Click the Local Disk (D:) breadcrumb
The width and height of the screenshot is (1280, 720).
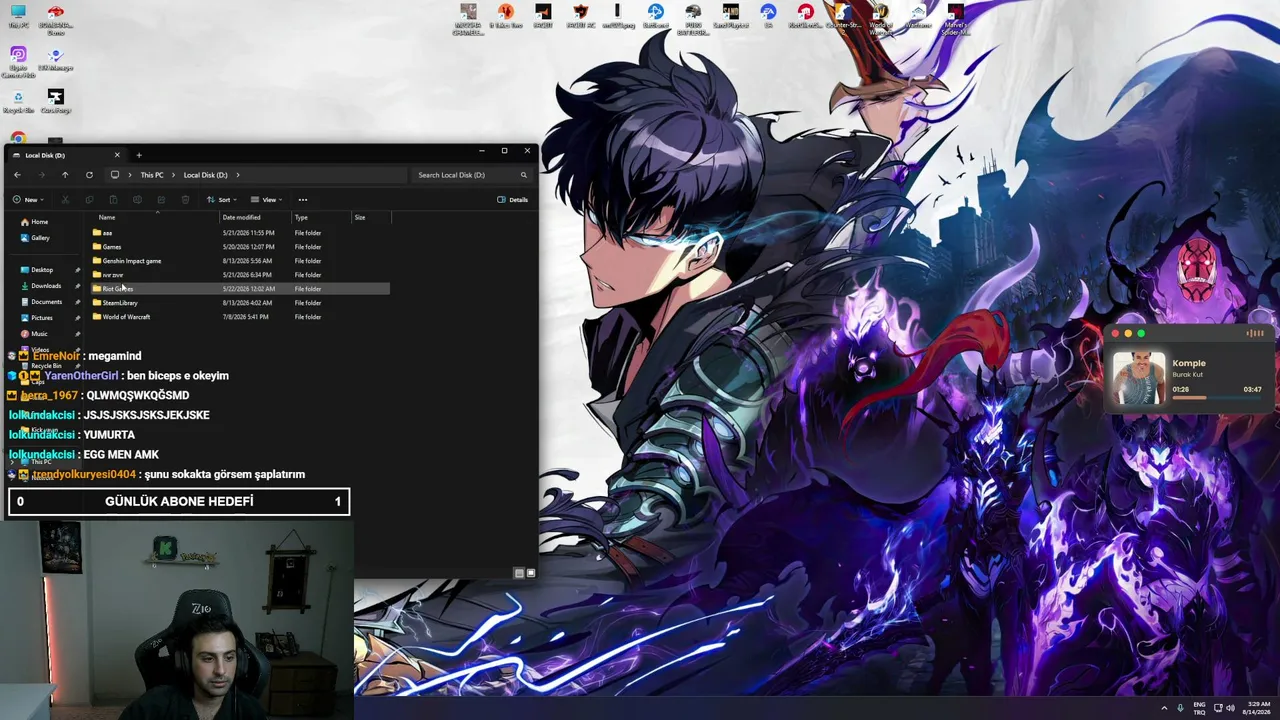pyautogui.click(x=205, y=175)
